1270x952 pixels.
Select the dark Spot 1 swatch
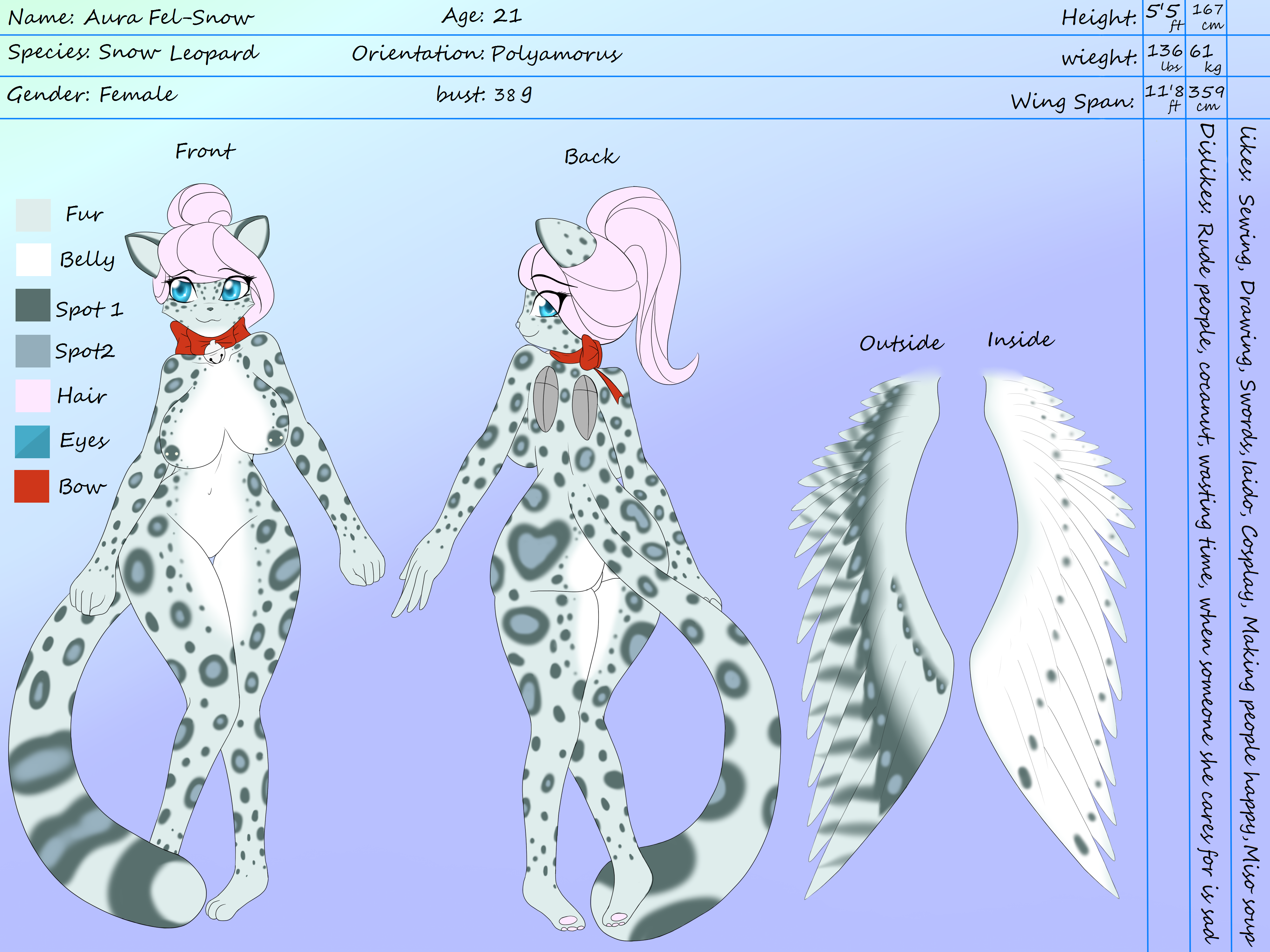[33, 305]
